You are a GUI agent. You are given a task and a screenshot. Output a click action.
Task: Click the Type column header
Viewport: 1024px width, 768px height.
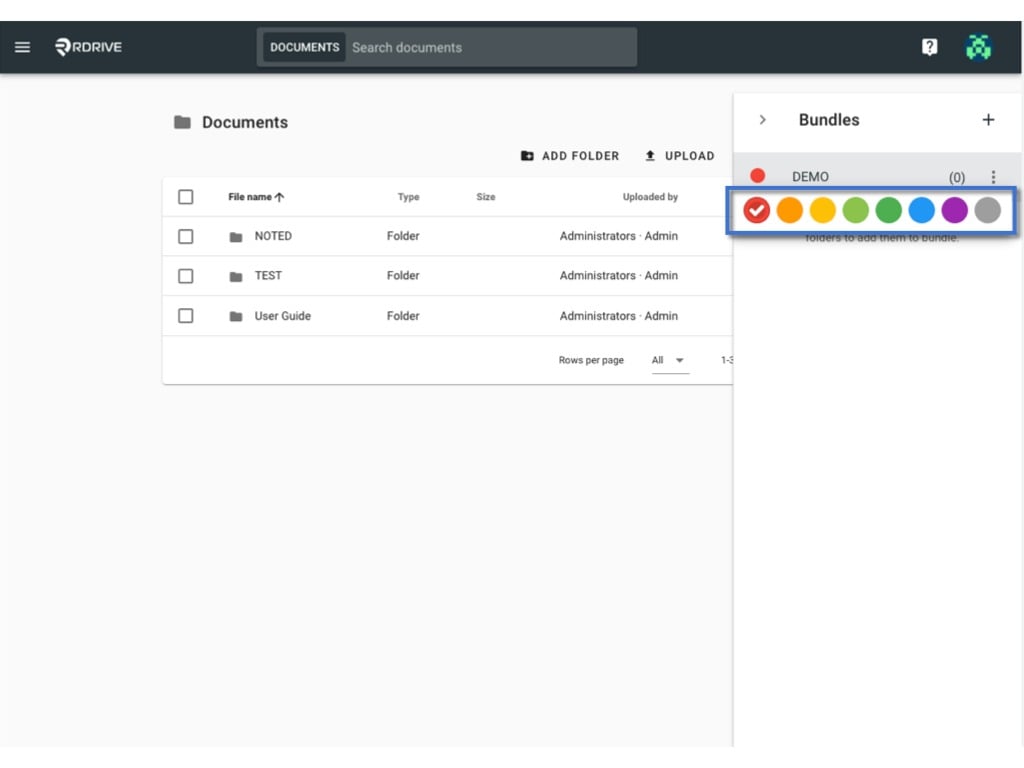[x=408, y=197]
